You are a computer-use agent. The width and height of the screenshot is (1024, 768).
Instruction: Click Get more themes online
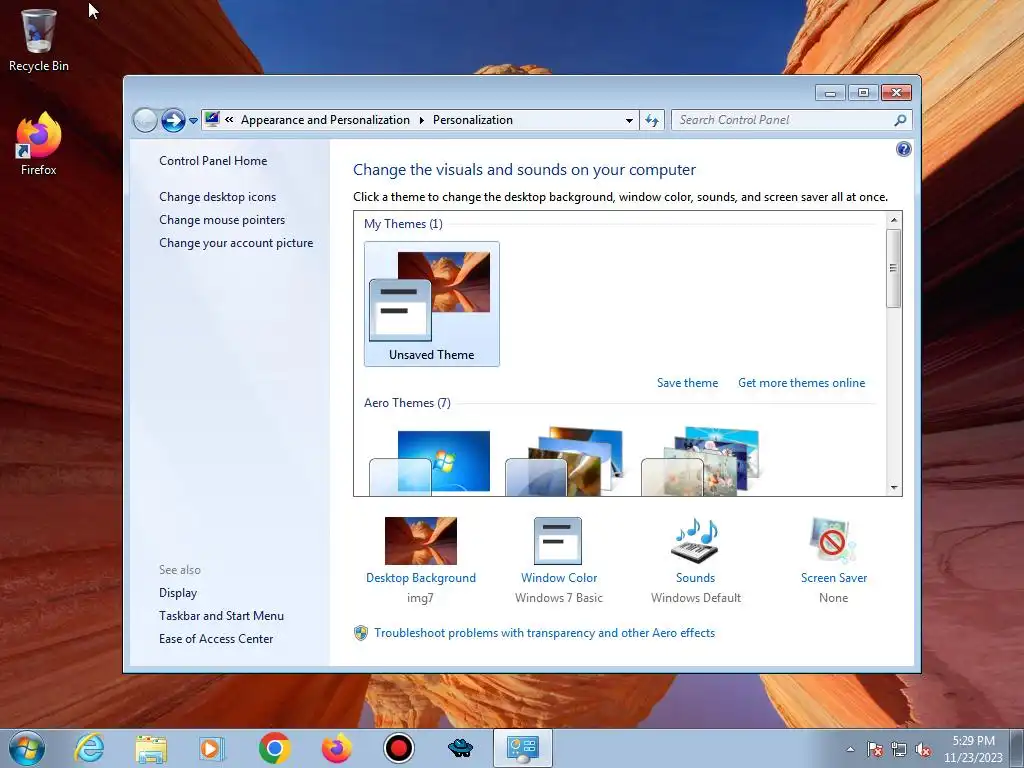click(x=801, y=383)
